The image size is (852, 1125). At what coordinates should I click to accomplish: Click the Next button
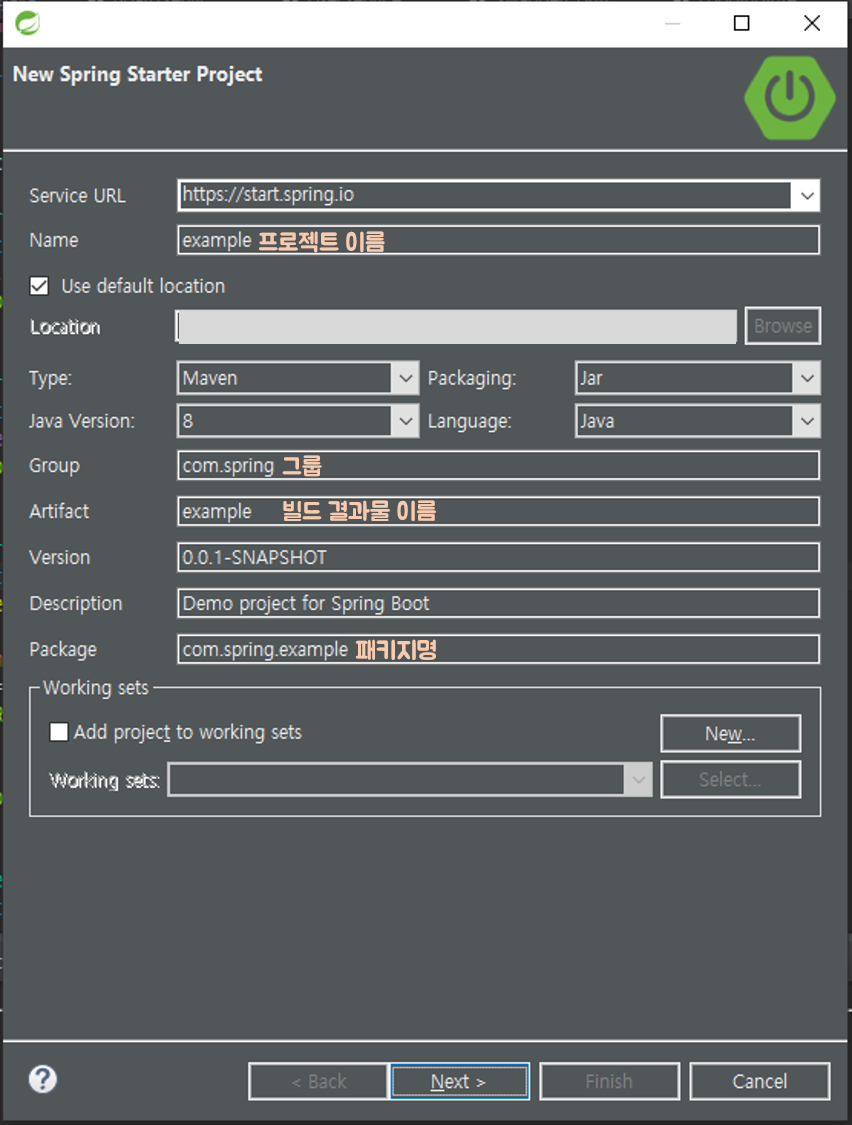[x=459, y=1081]
